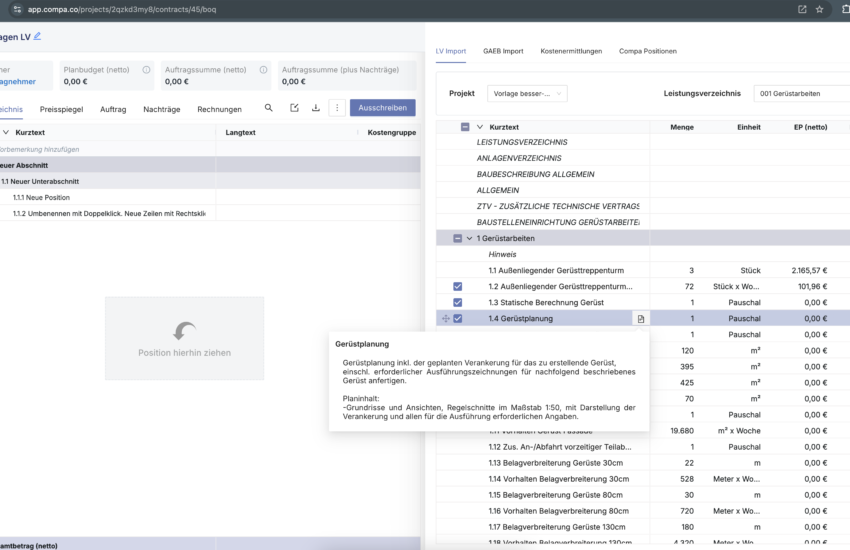This screenshot has width=850, height=550.
Task: Select the ANLAGENVERZEICHNIS row
Action: click(x=643, y=158)
